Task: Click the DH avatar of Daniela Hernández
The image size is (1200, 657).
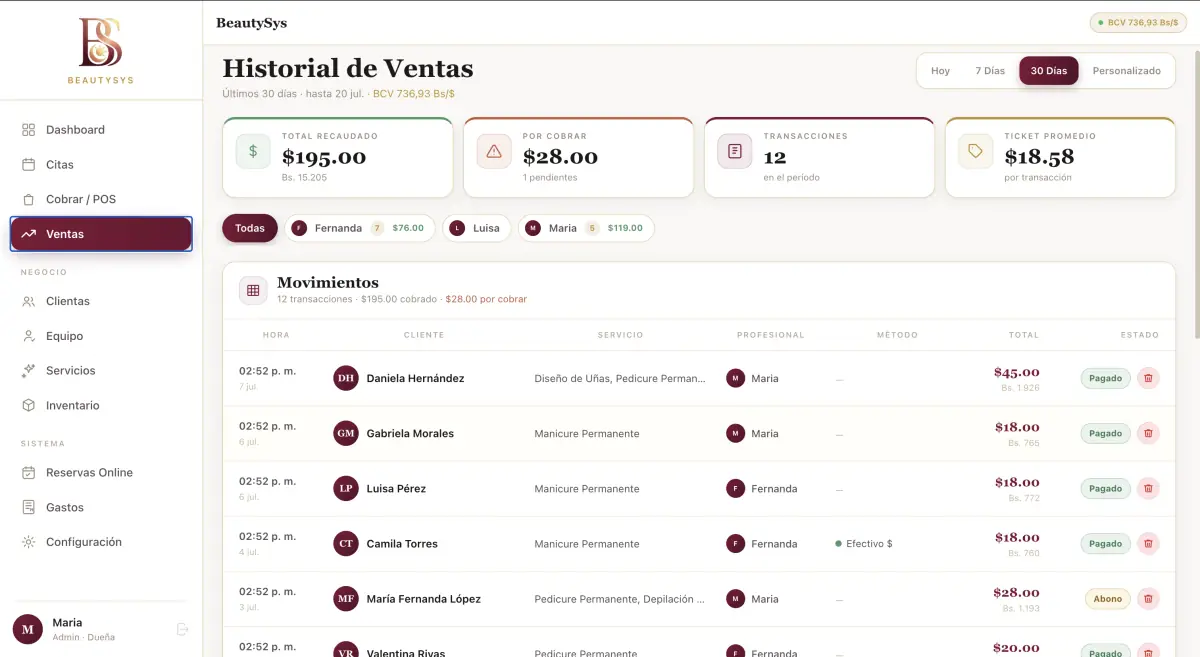Action: [346, 378]
